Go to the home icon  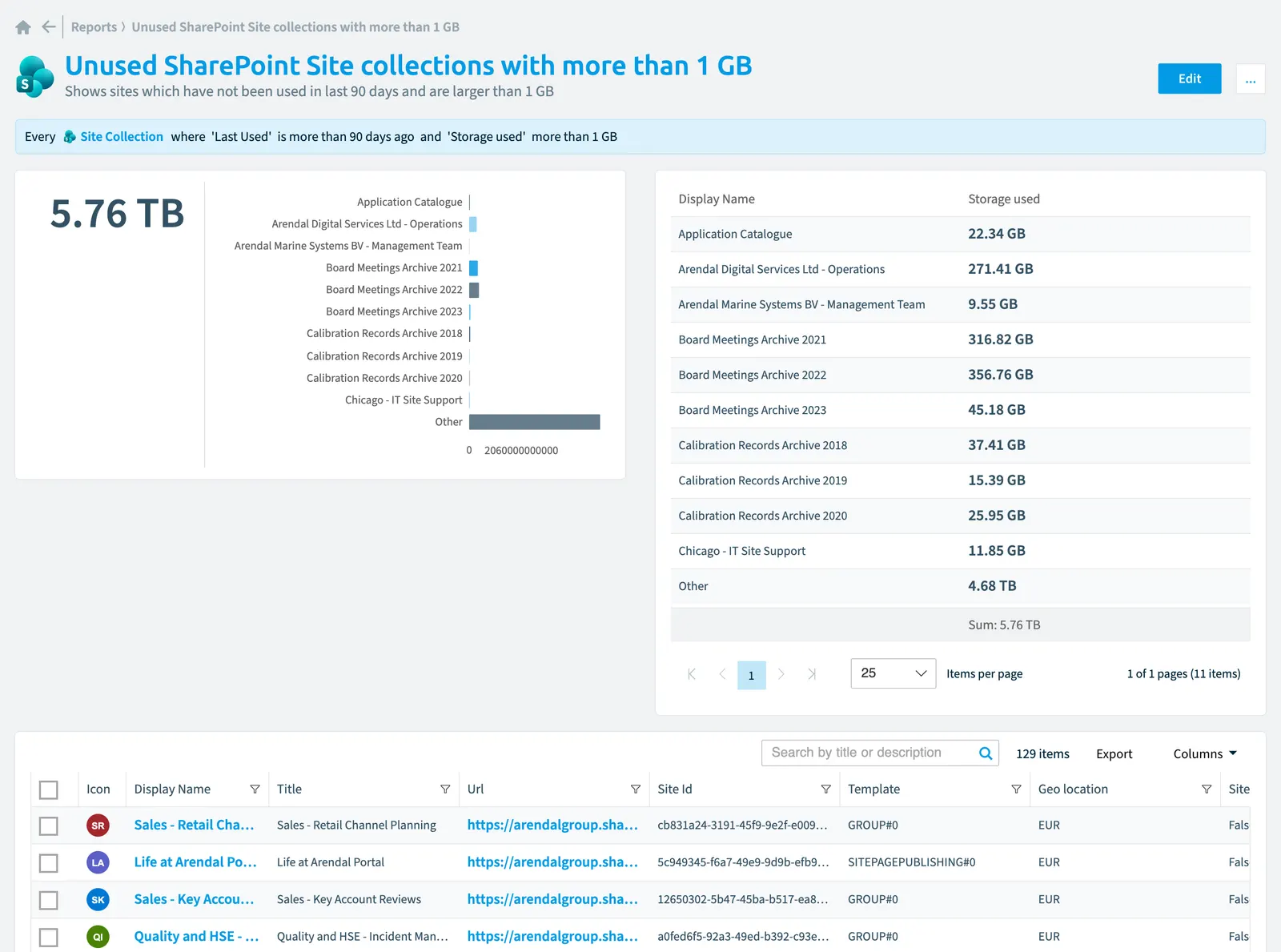pyautogui.click(x=23, y=27)
